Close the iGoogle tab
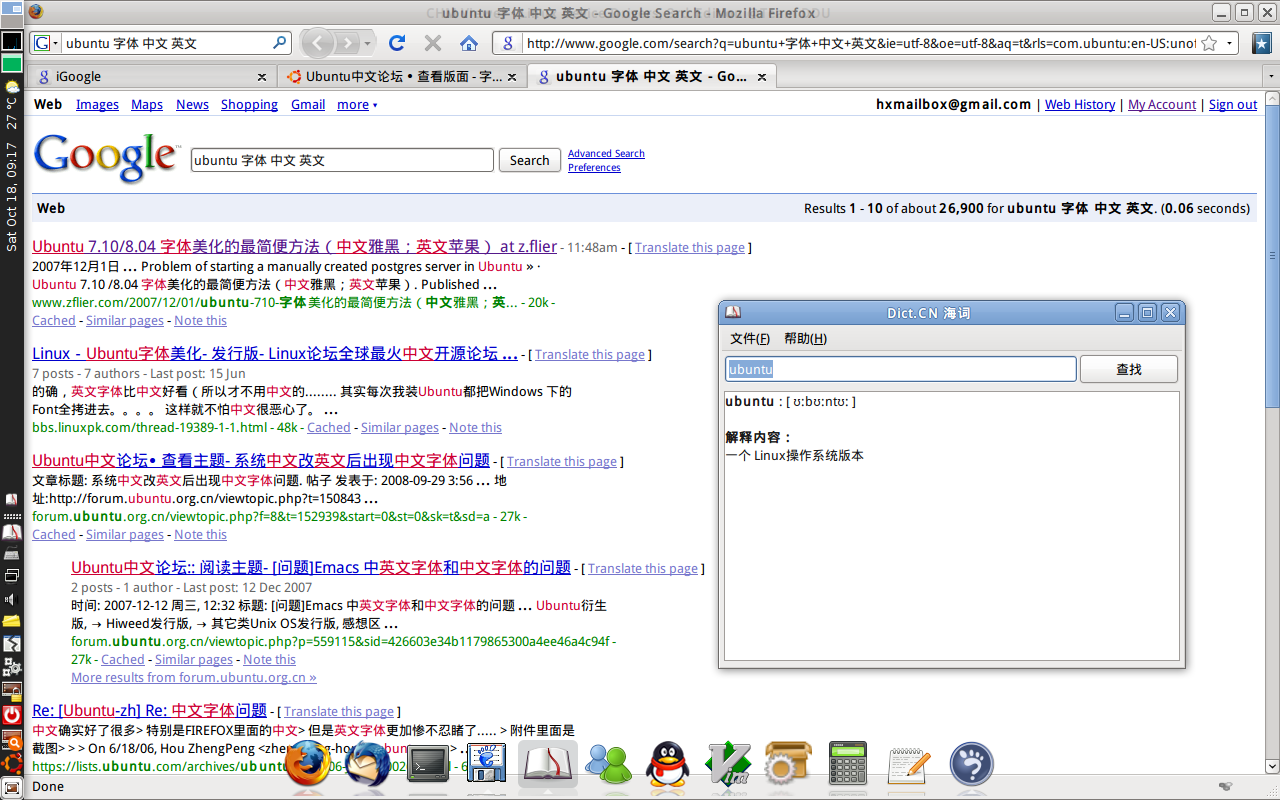 tap(262, 76)
